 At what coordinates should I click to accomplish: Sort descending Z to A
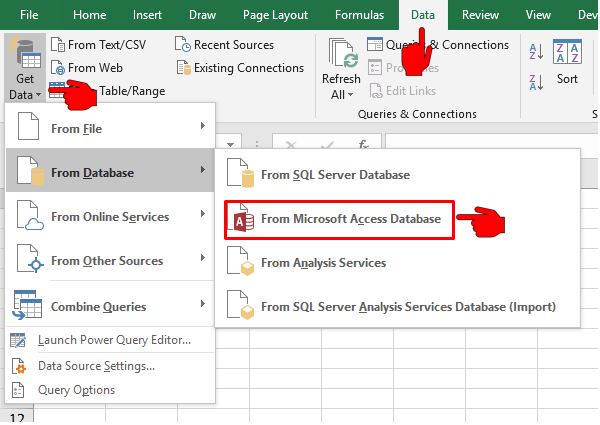[536, 82]
